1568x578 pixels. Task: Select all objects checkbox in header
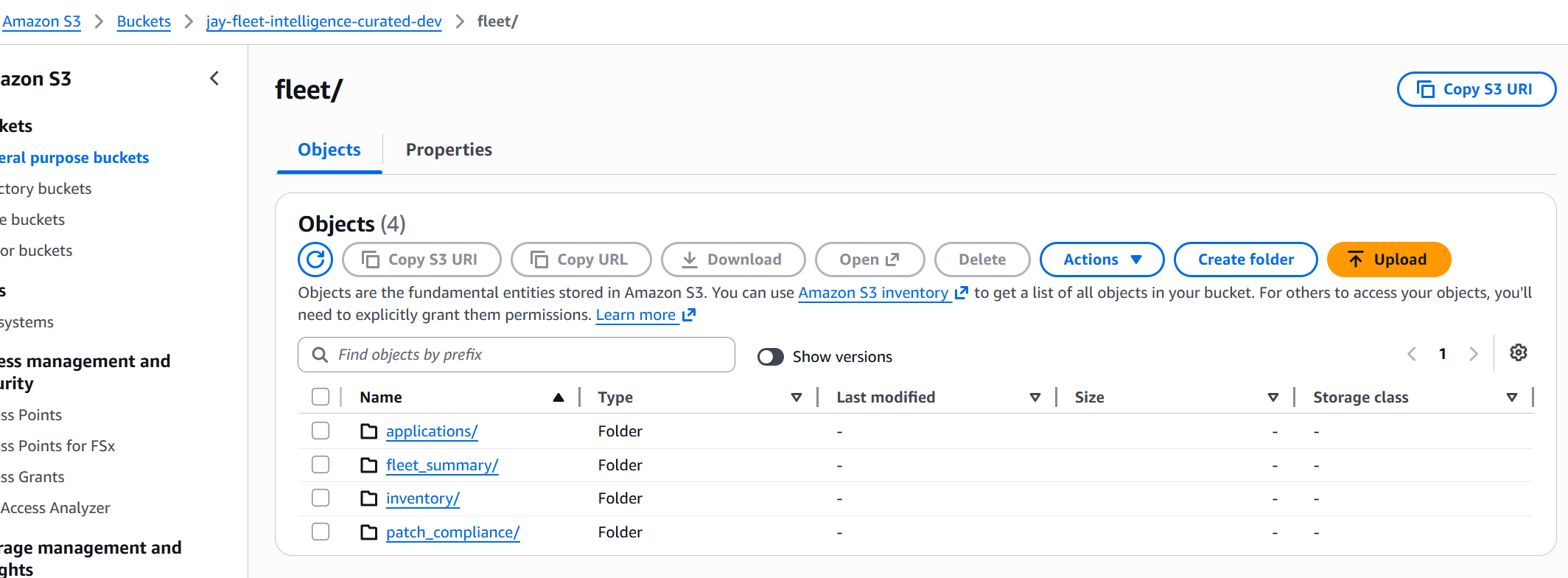click(321, 397)
